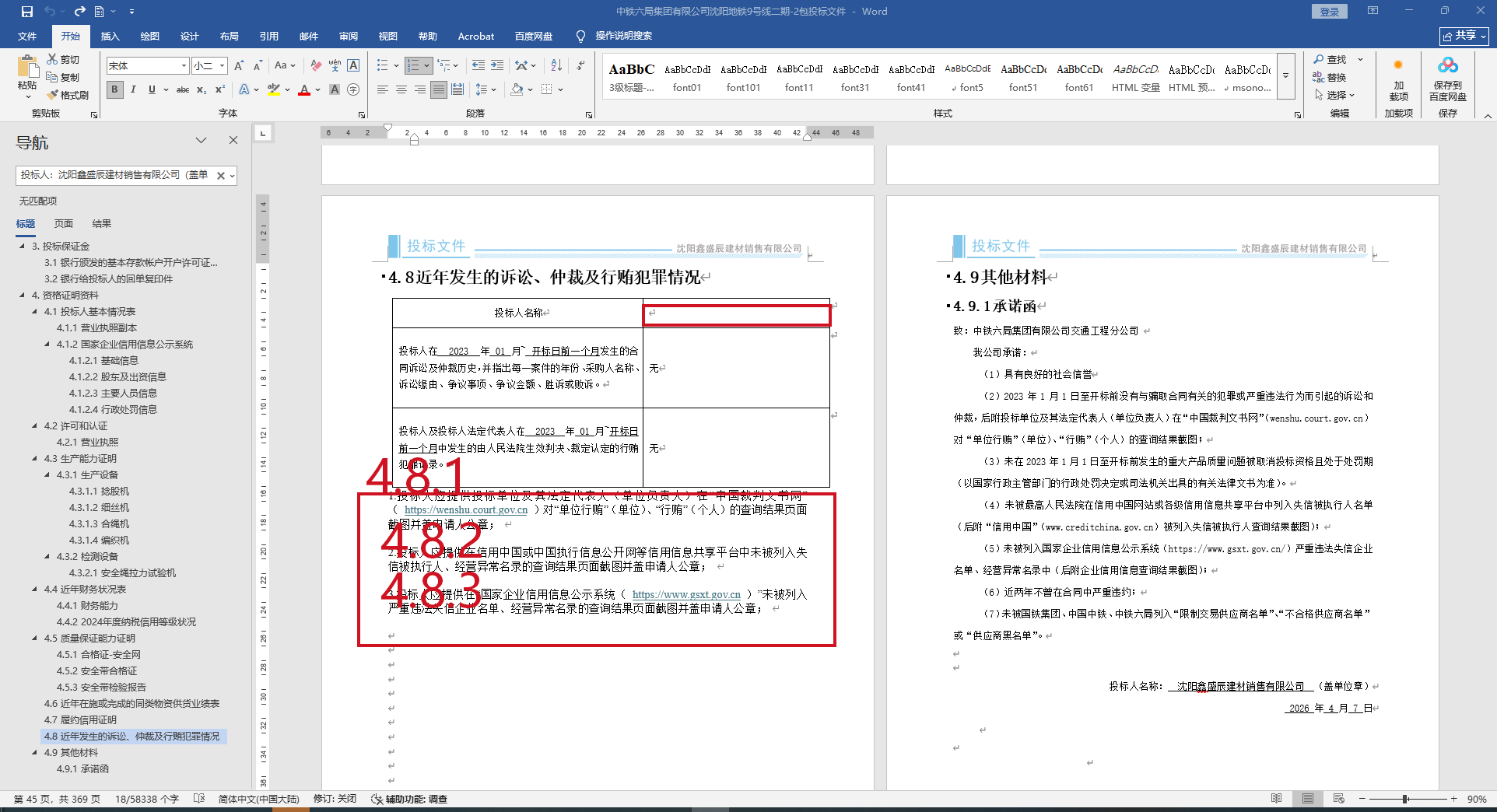The image size is (1497, 812).
Task: Click the Copy button in the clipboard group
Action: [63, 77]
